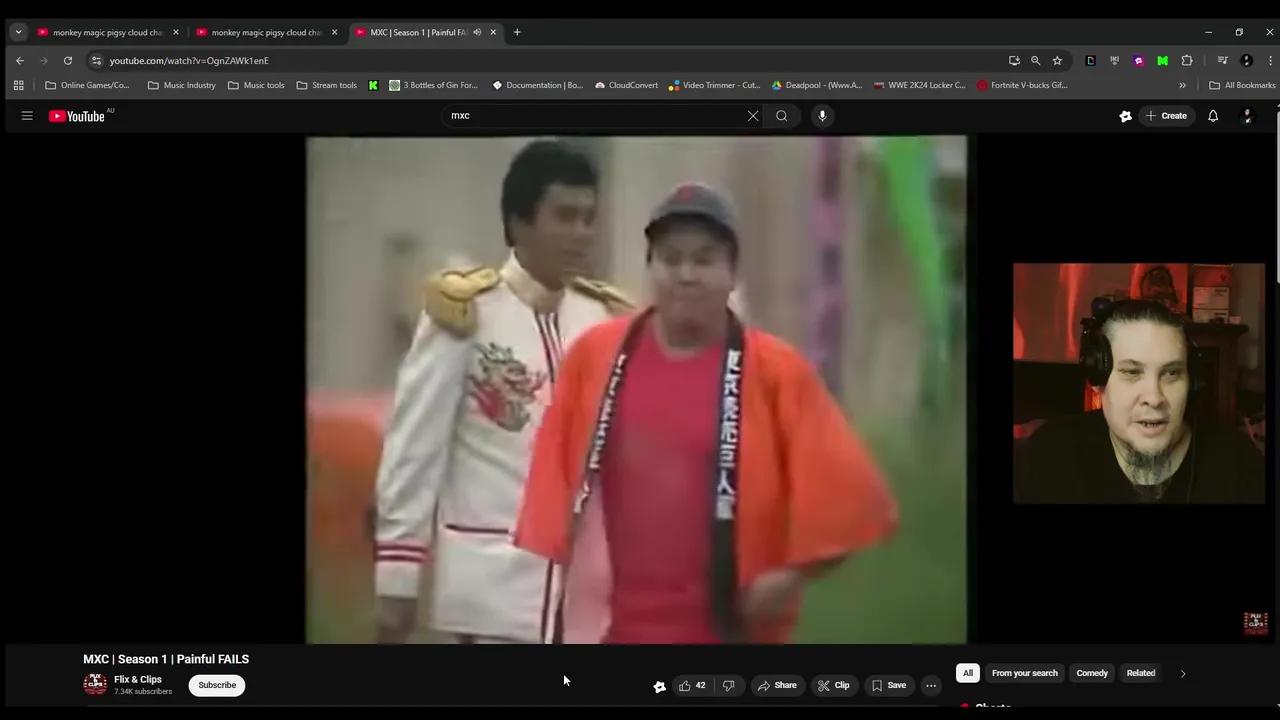Select the Related filter chip
The image size is (1280, 720).
click(1141, 673)
